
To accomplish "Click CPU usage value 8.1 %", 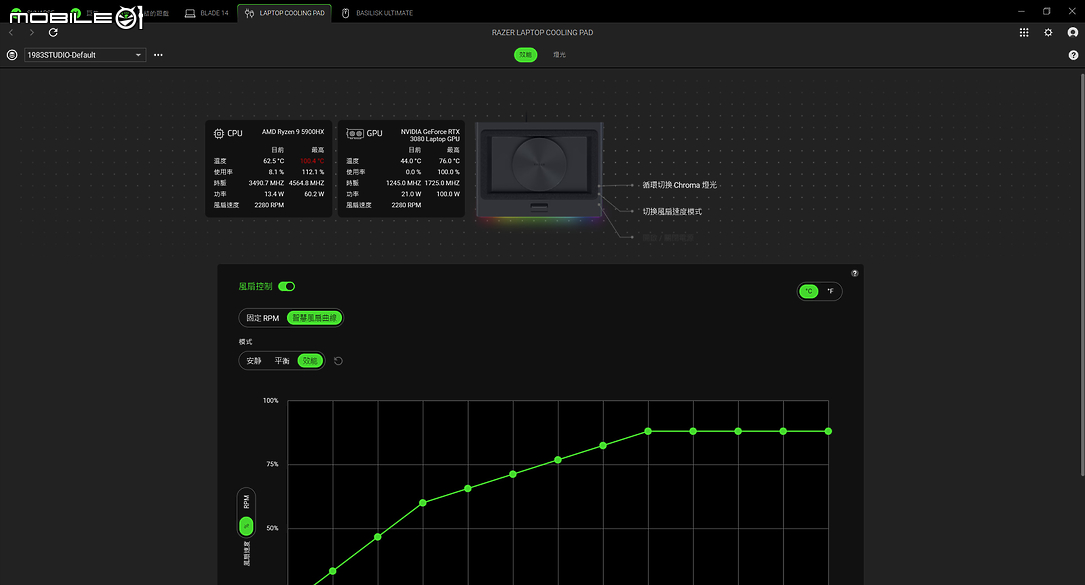I will [x=276, y=172].
